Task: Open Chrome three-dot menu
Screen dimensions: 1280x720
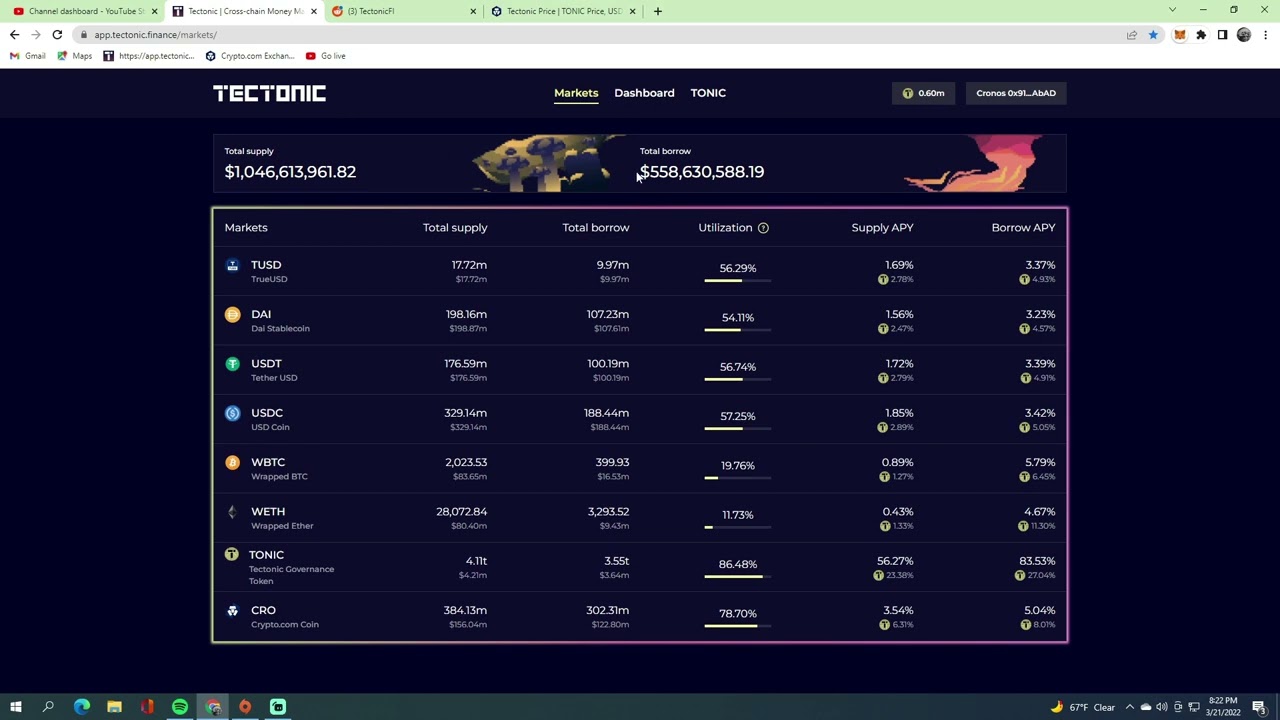Action: pyautogui.click(x=1265, y=35)
